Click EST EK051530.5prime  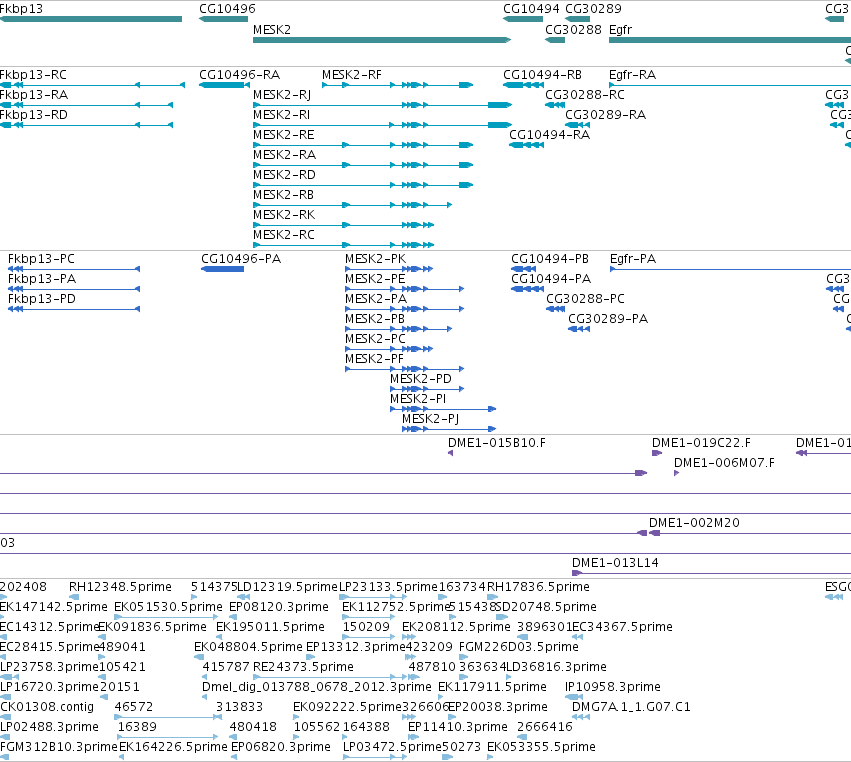tap(168, 607)
